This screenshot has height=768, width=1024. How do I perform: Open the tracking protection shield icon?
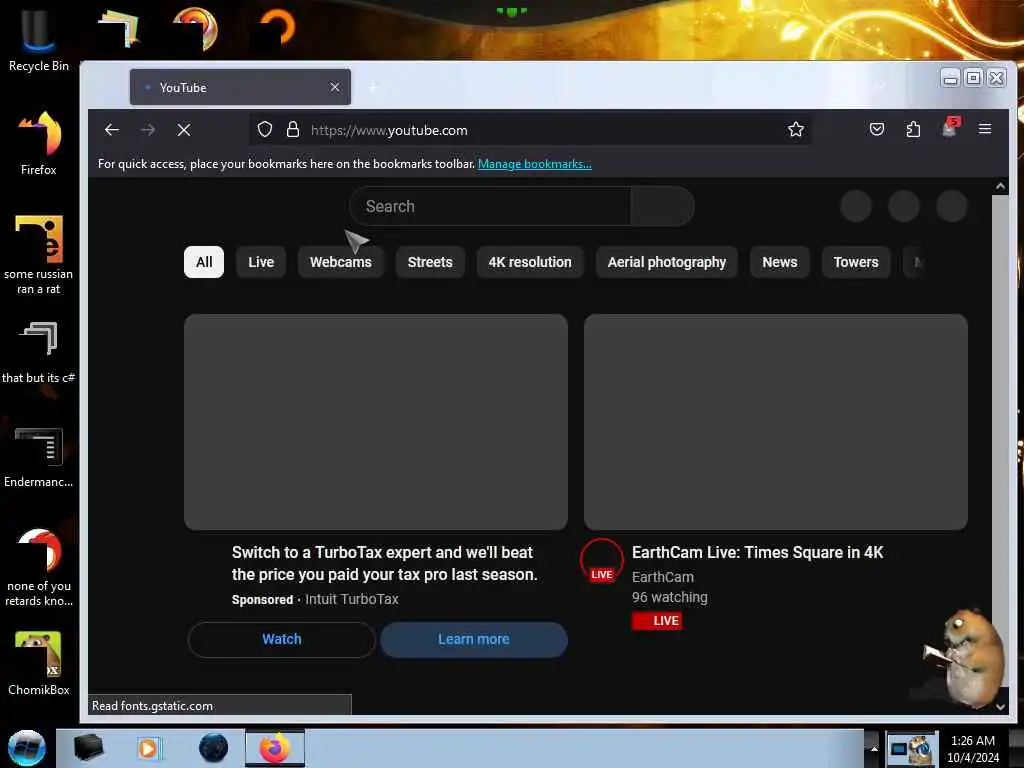pos(264,129)
